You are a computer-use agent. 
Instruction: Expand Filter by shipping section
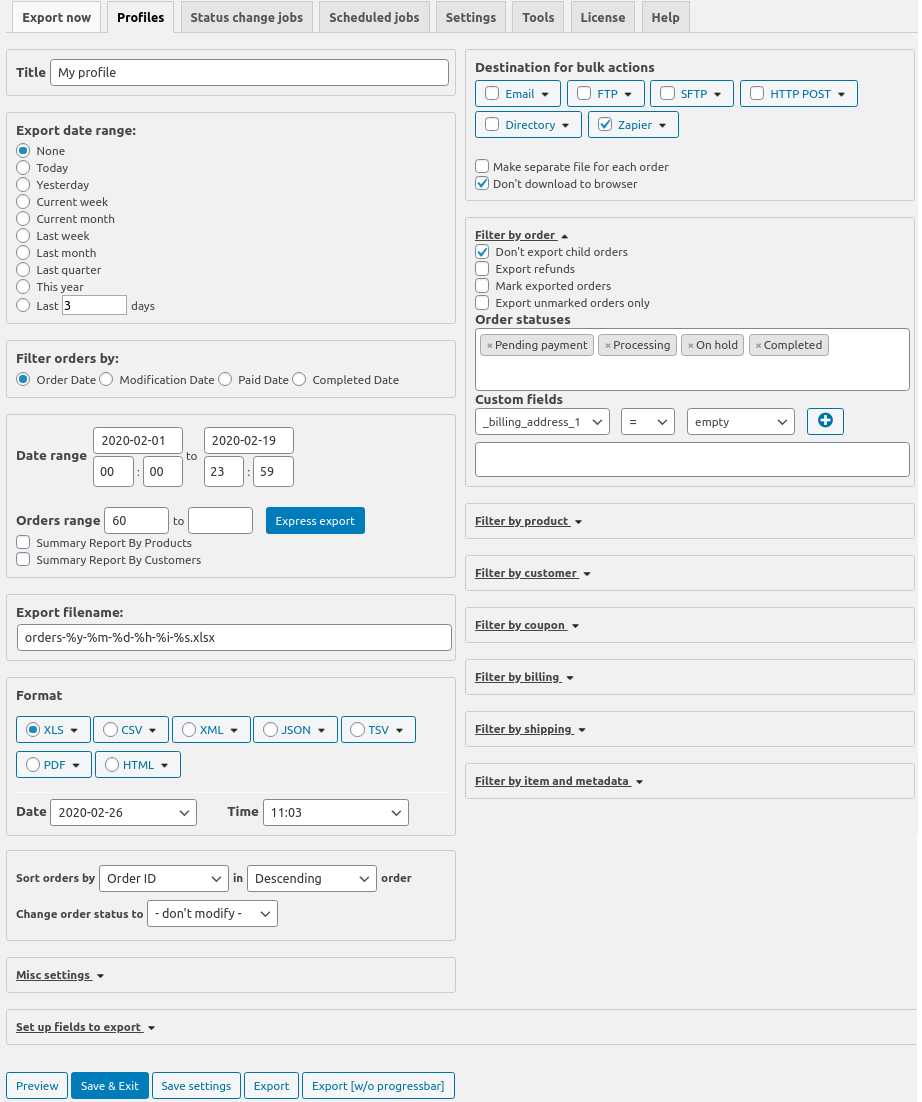coord(531,730)
